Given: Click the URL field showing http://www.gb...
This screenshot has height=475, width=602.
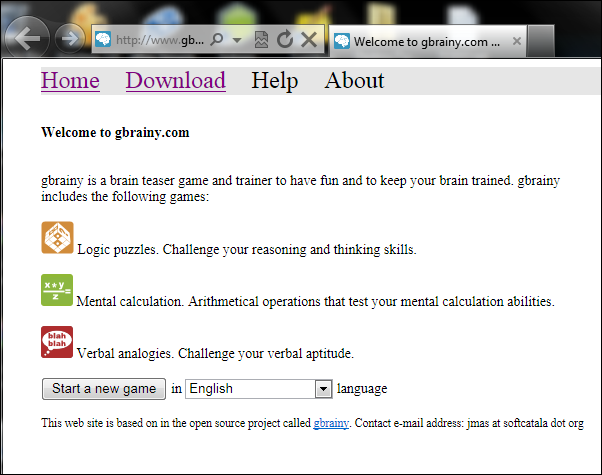Looking at the screenshot, I should coord(160,40).
